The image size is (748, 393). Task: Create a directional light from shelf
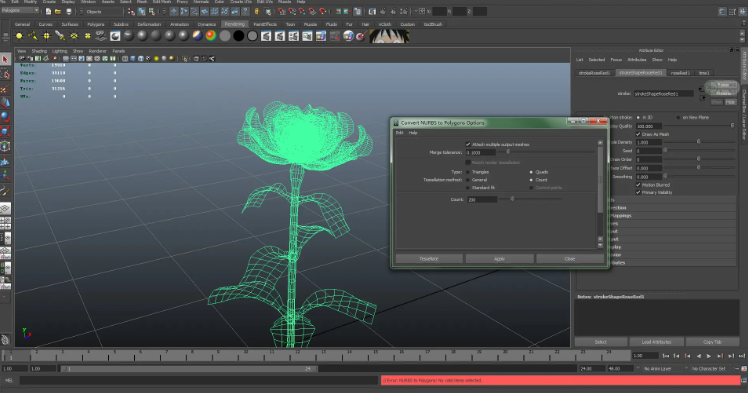click(x=33, y=36)
